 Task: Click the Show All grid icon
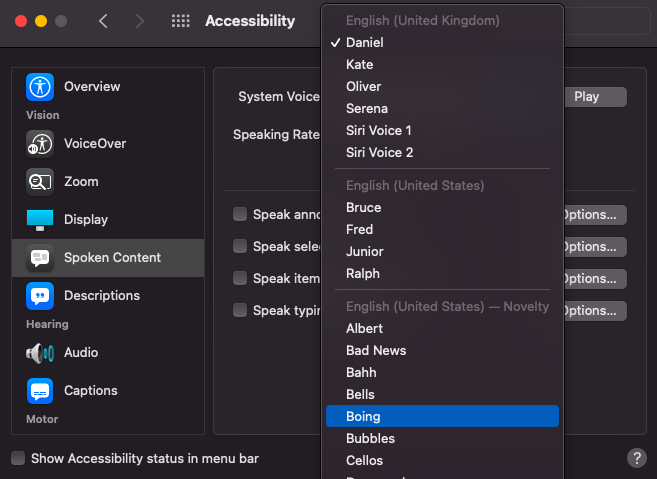tap(181, 21)
